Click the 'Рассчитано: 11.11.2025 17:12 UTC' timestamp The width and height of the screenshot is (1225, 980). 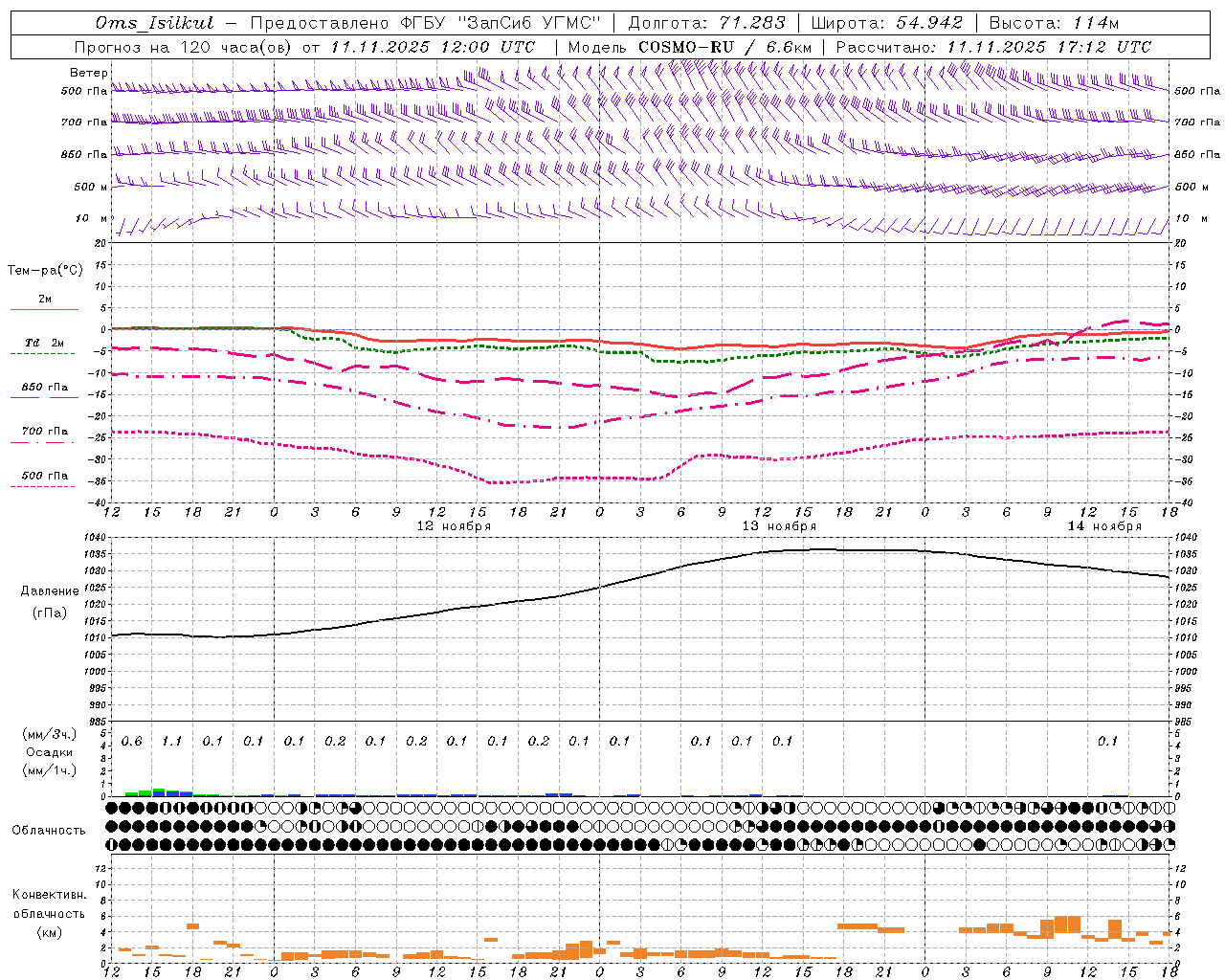pyautogui.click(x=993, y=47)
